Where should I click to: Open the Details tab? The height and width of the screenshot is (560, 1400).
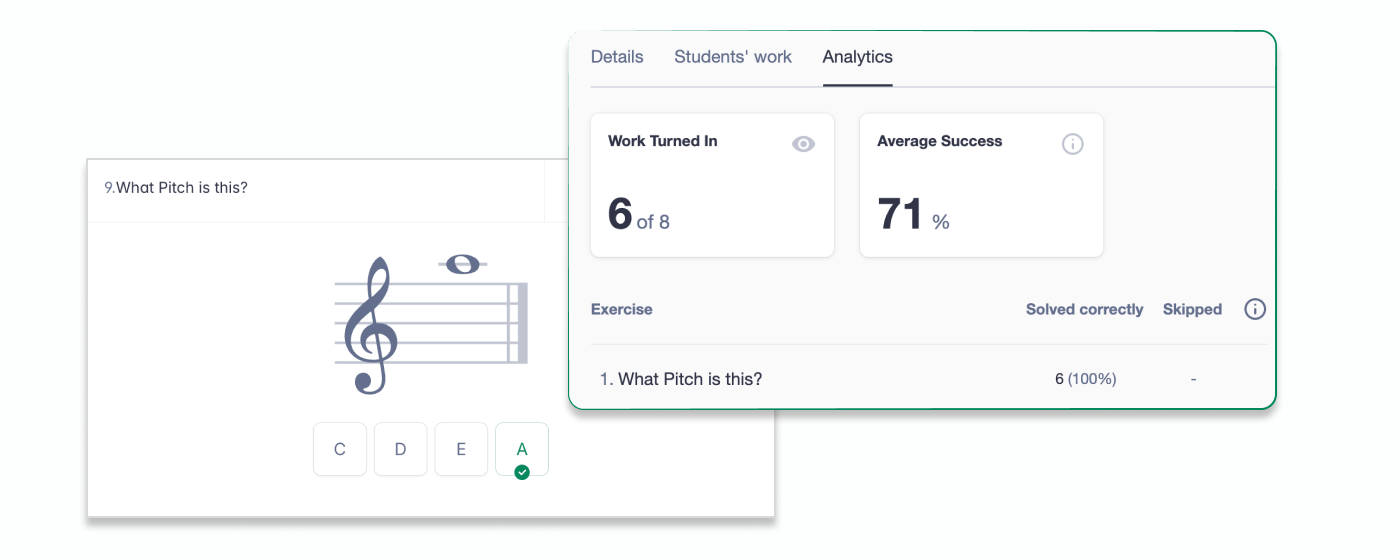(x=617, y=57)
